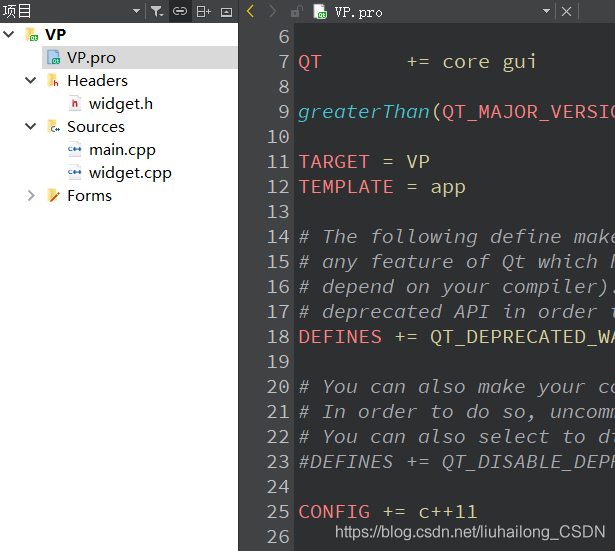
Task: Click the VP.pro file icon in tree
Action: 53,57
